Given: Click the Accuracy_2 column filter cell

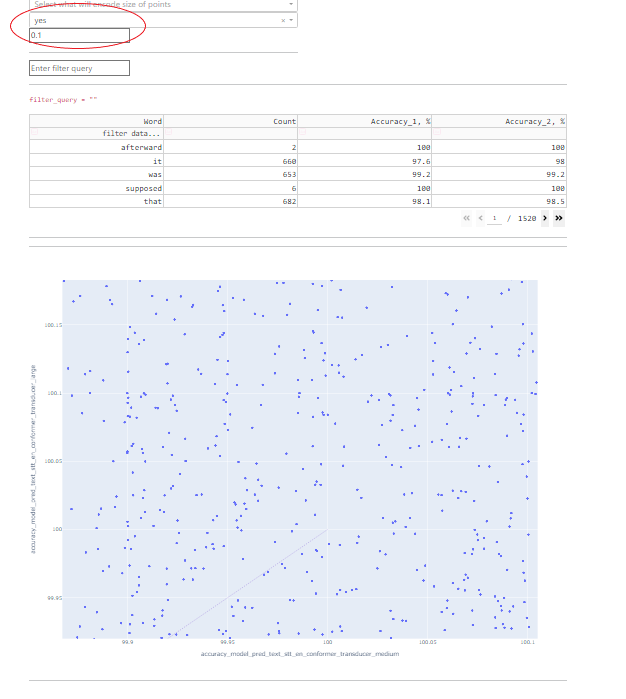Looking at the screenshot, I should (500, 133).
